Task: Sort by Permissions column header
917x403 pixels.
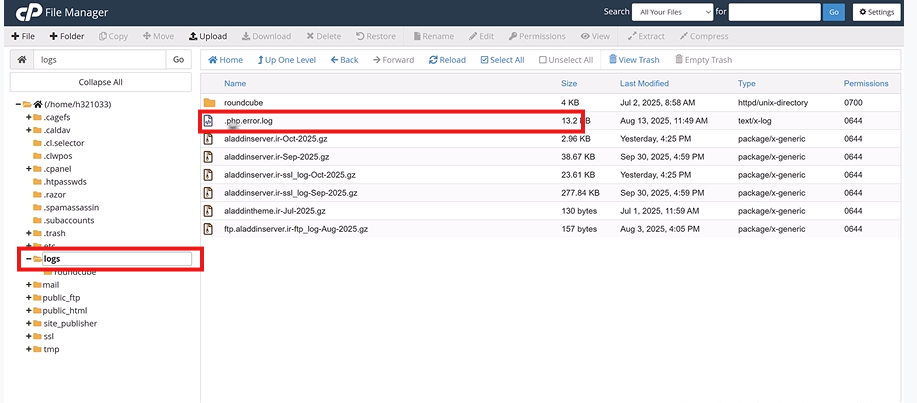Action: point(866,84)
